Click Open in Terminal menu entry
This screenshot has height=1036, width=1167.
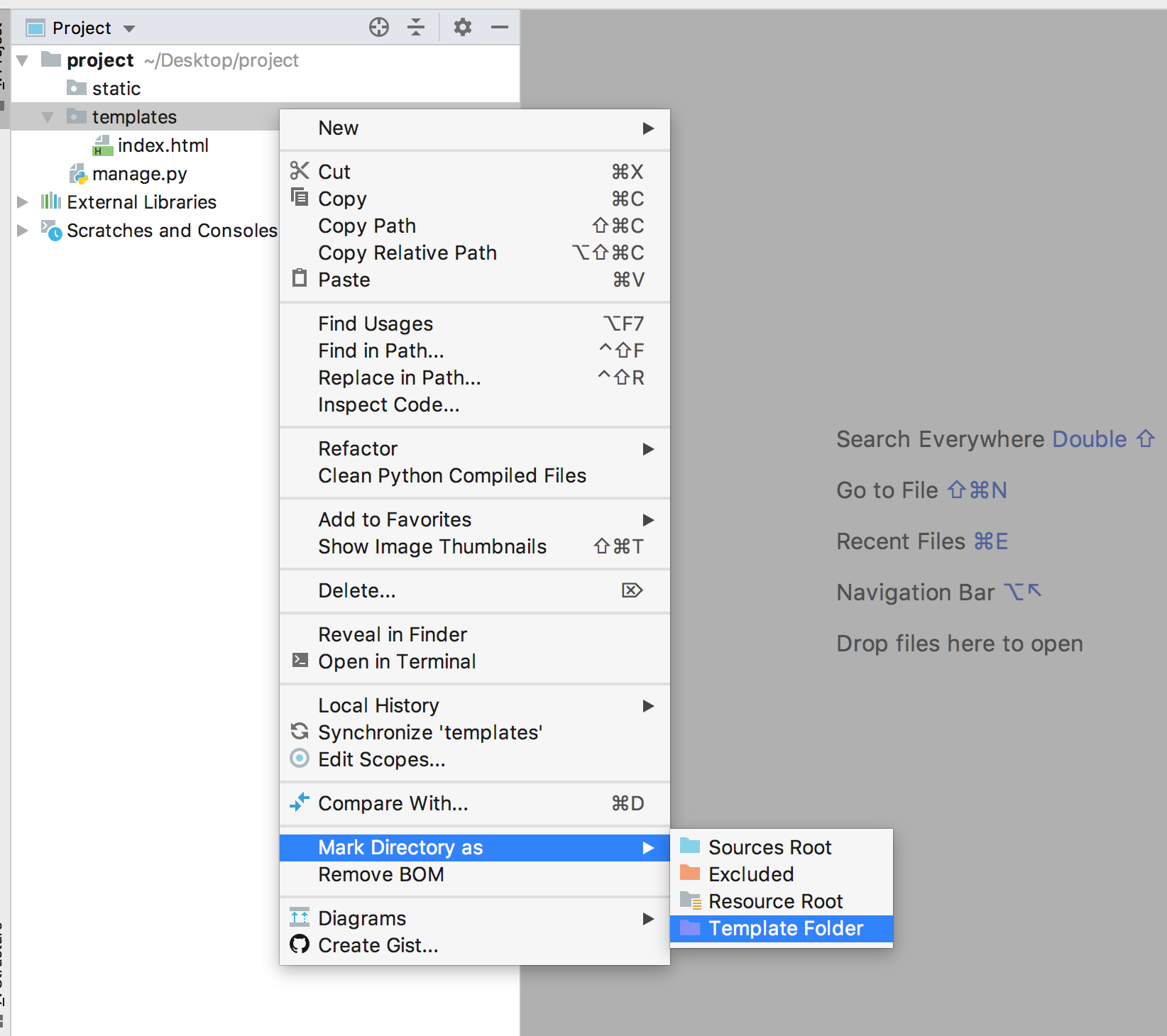point(397,661)
